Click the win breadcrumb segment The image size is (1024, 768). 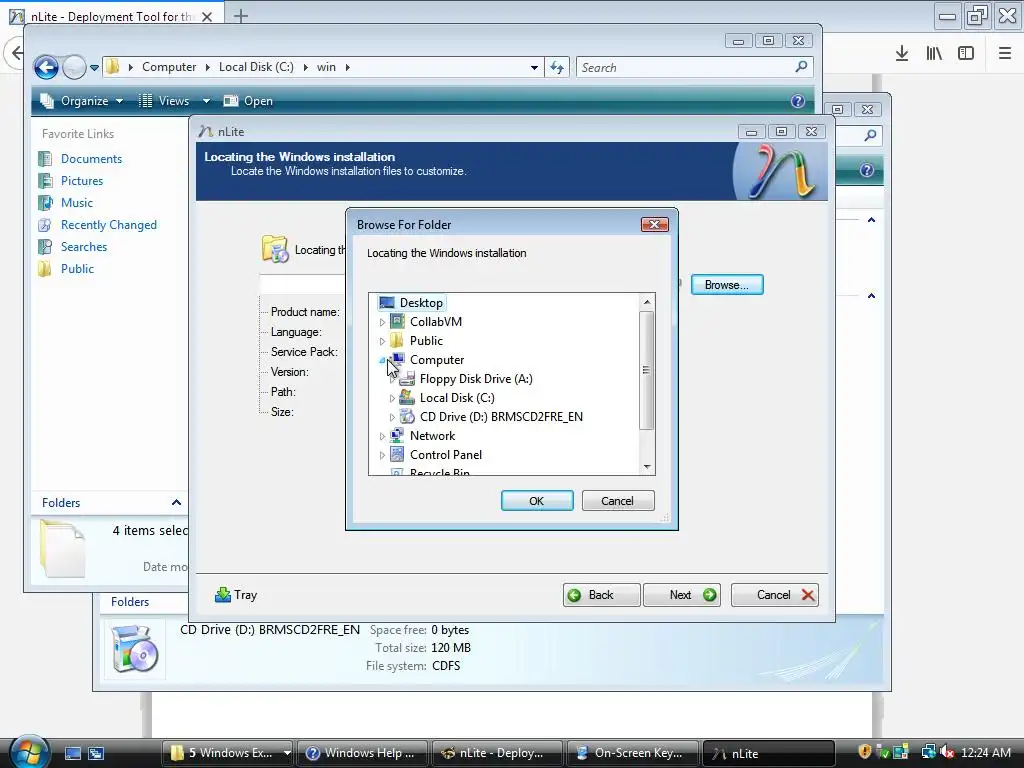[326, 67]
